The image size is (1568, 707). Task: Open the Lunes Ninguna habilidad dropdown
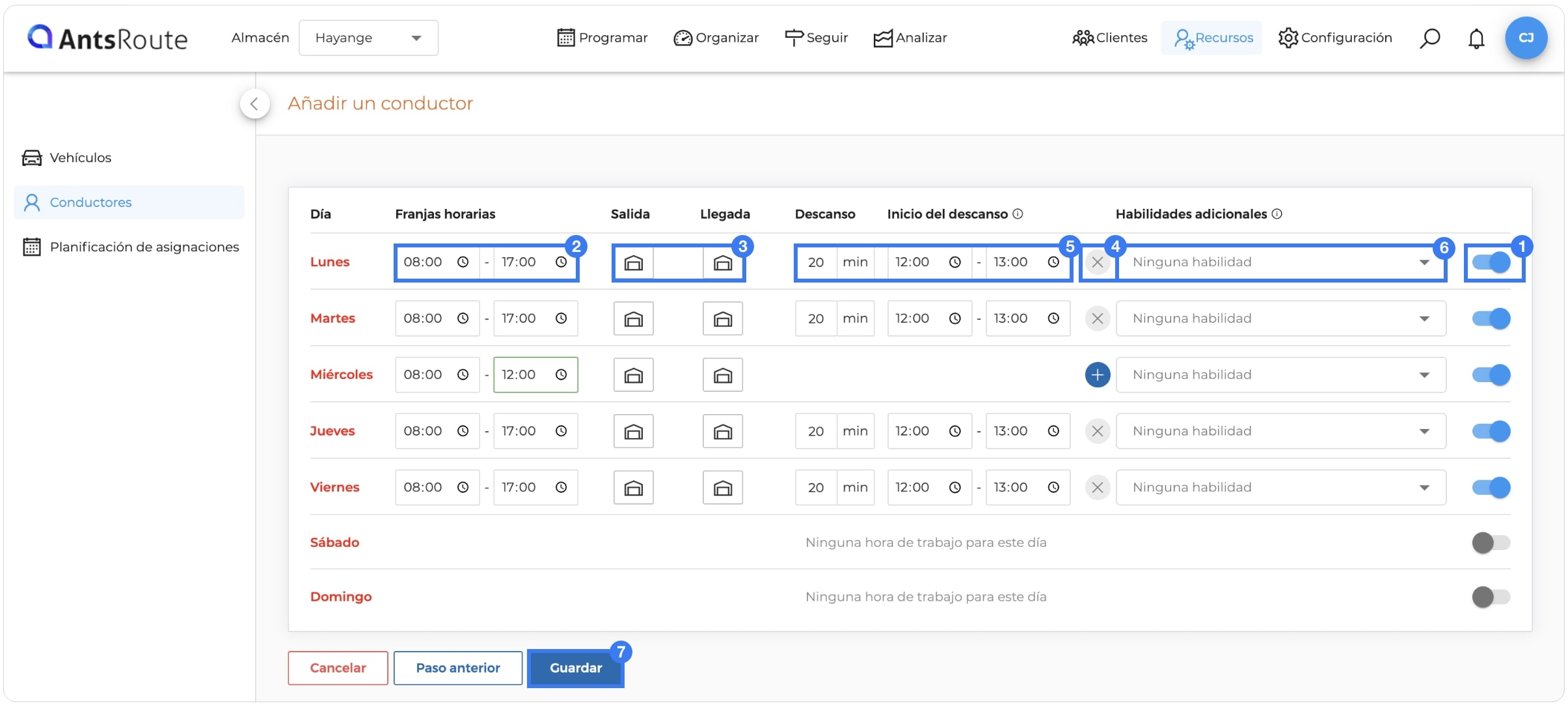click(x=1280, y=262)
